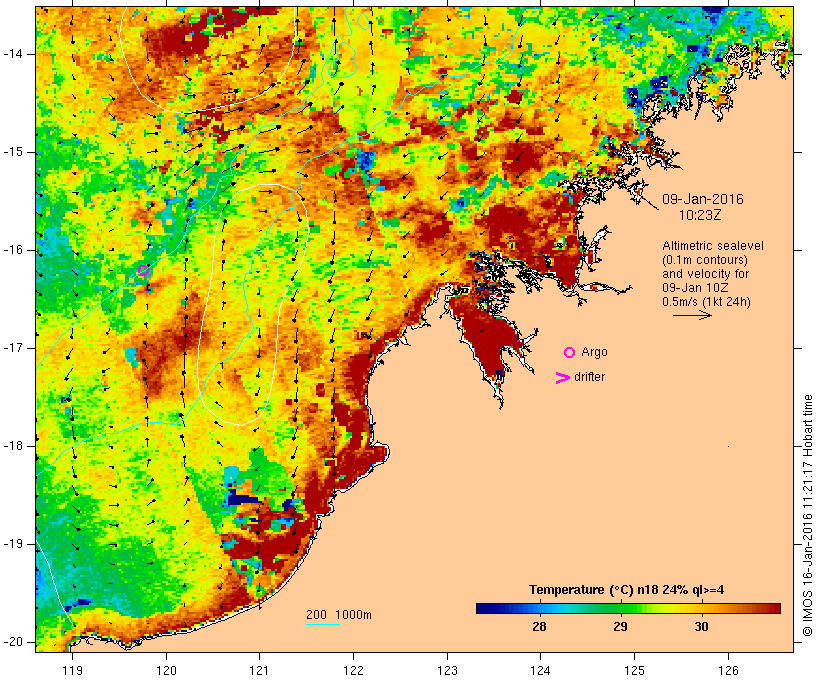This screenshot has height=680, width=820.
Task: Click the color bar label "29"
Action: pos(620,626)
